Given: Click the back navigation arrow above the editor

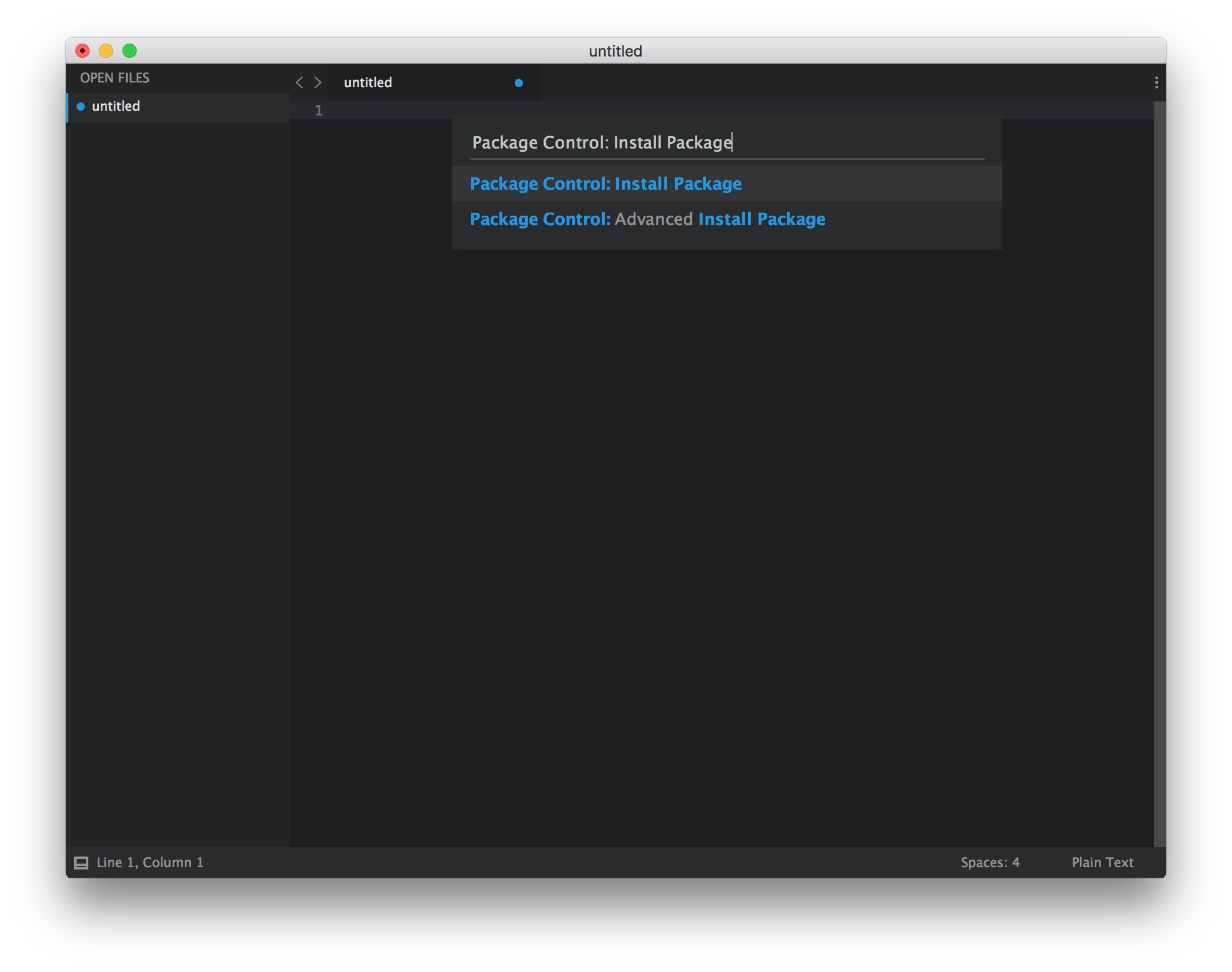Looking at the screenshot, I should [299, 82].
